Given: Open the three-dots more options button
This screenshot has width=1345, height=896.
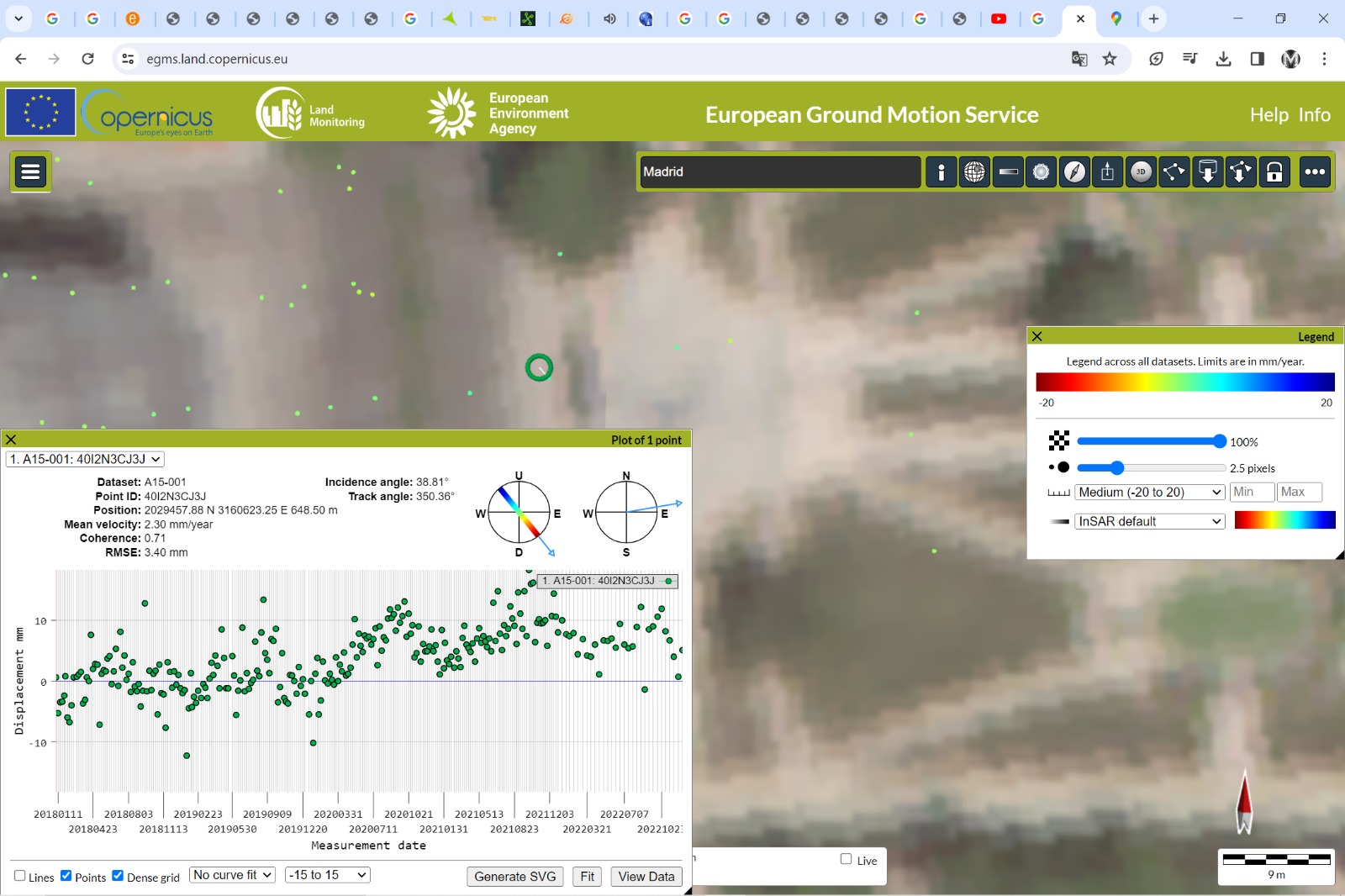Looking at the screenshot, I should pyautogui.click(x=1315, y=172).
